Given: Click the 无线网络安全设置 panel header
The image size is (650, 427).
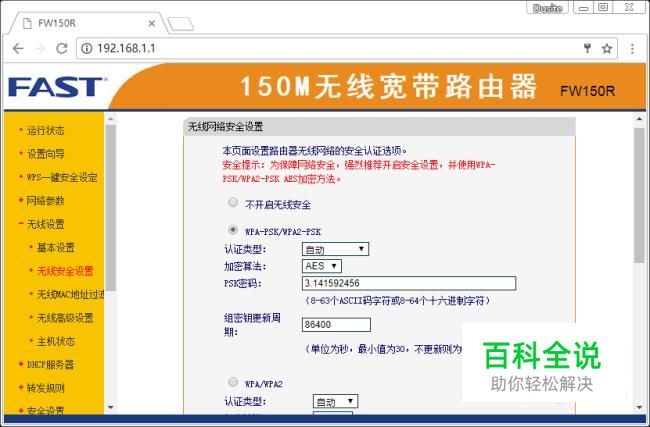Looking at the screenshot, I should pyautogui.click(x=379, y=126).
